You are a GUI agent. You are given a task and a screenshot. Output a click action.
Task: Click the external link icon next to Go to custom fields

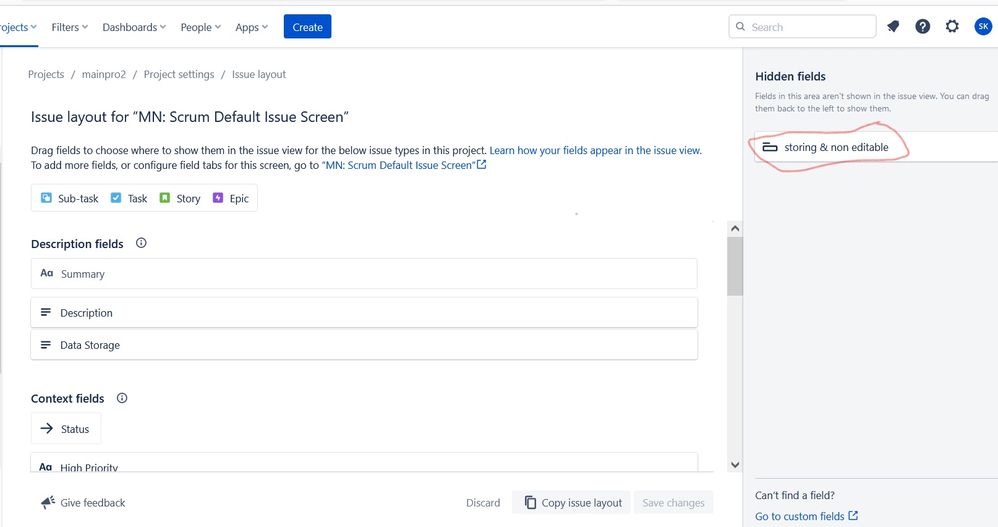853,516
